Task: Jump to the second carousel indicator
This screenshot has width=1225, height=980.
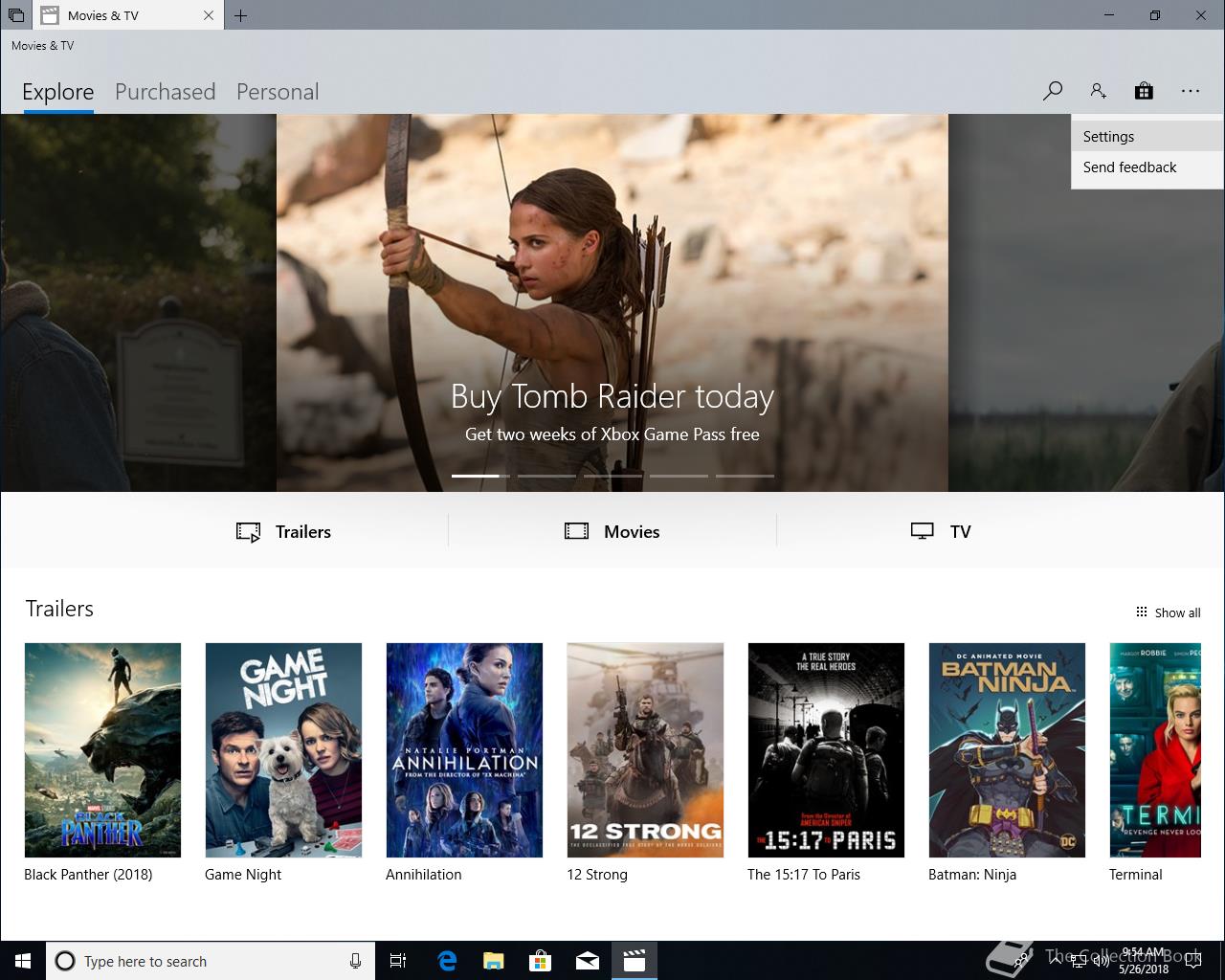Action: point(546,476)
